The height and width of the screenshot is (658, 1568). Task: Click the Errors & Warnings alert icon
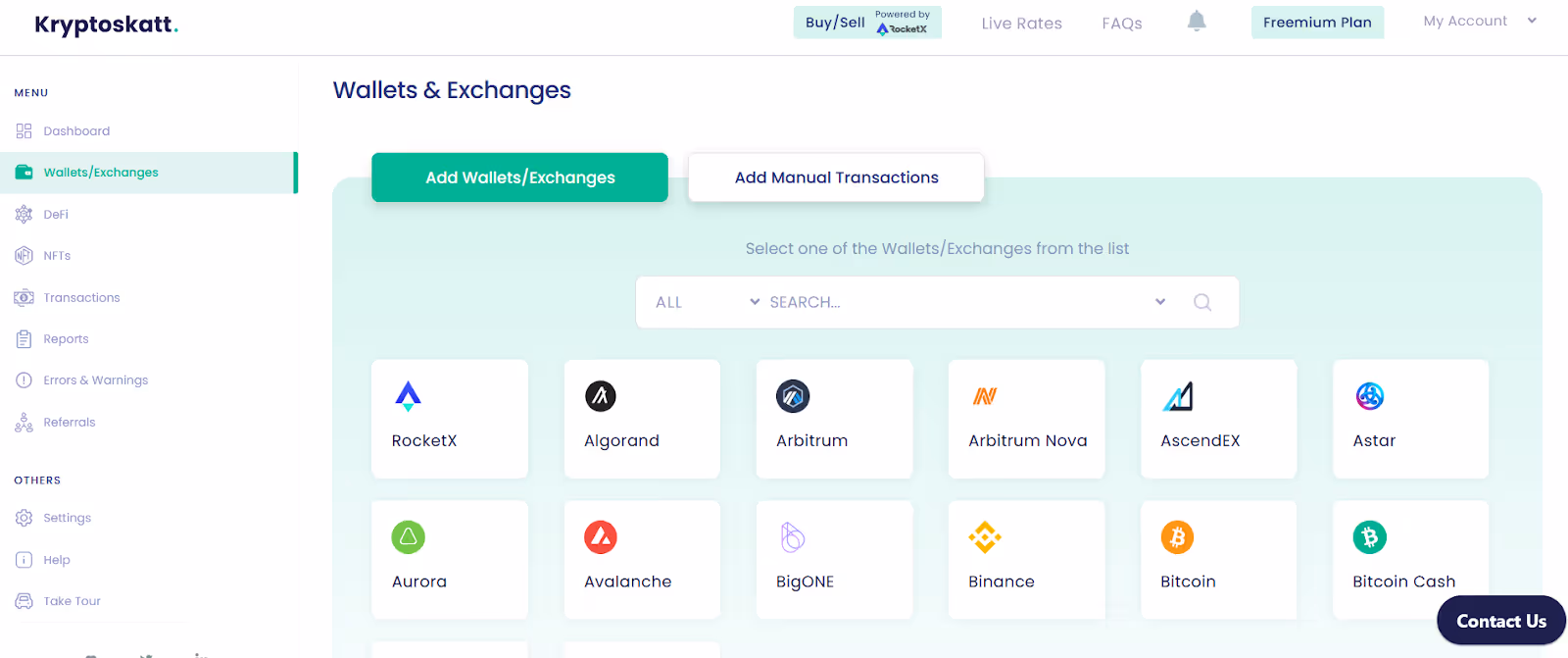click(x=24, y=380)
